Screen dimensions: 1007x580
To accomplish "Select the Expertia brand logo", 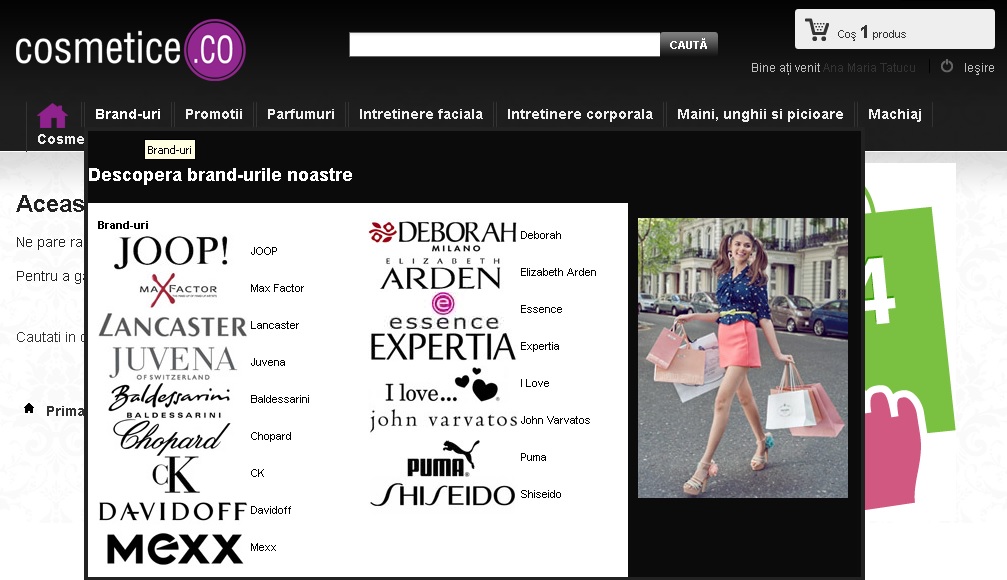I will tap(443, 347).
